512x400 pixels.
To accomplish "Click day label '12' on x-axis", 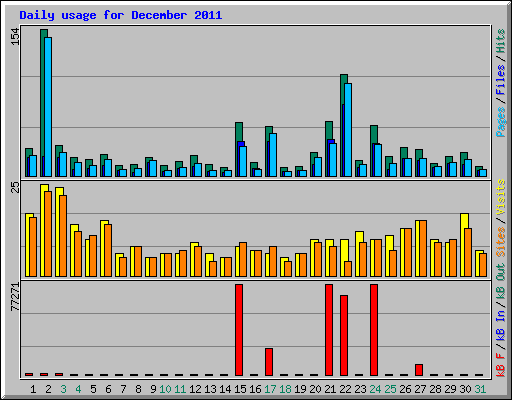I will (195, 389).
